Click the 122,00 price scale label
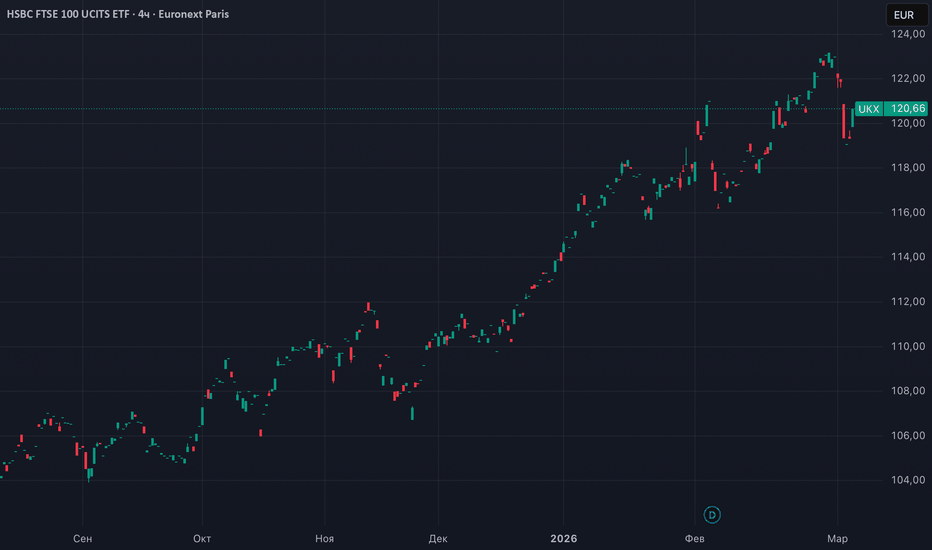The height and width of the screenshot is (550, 932). point(905,78)
